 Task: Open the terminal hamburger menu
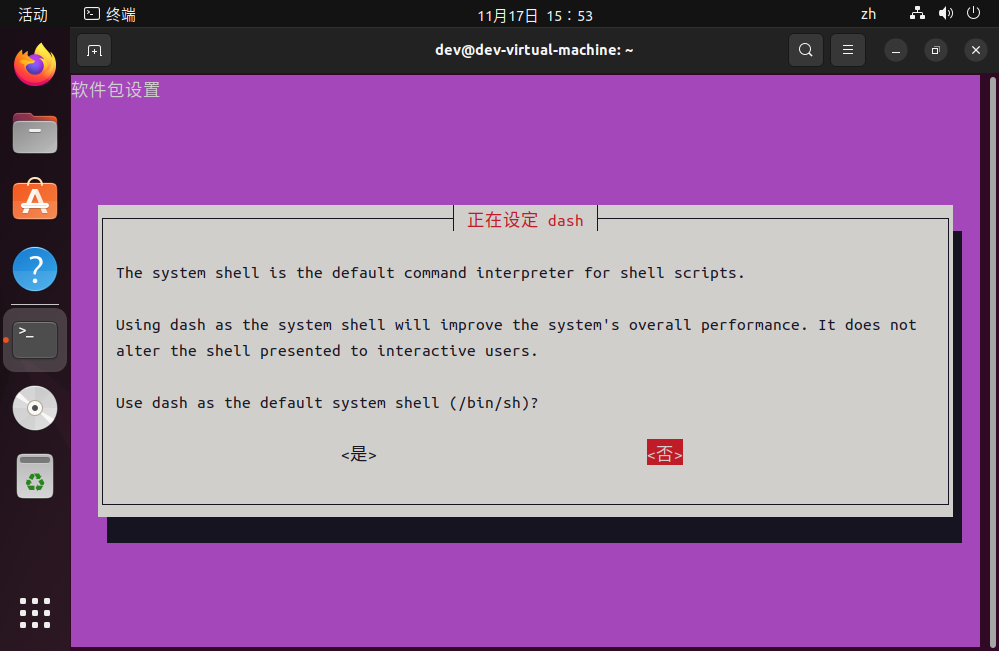847,49
